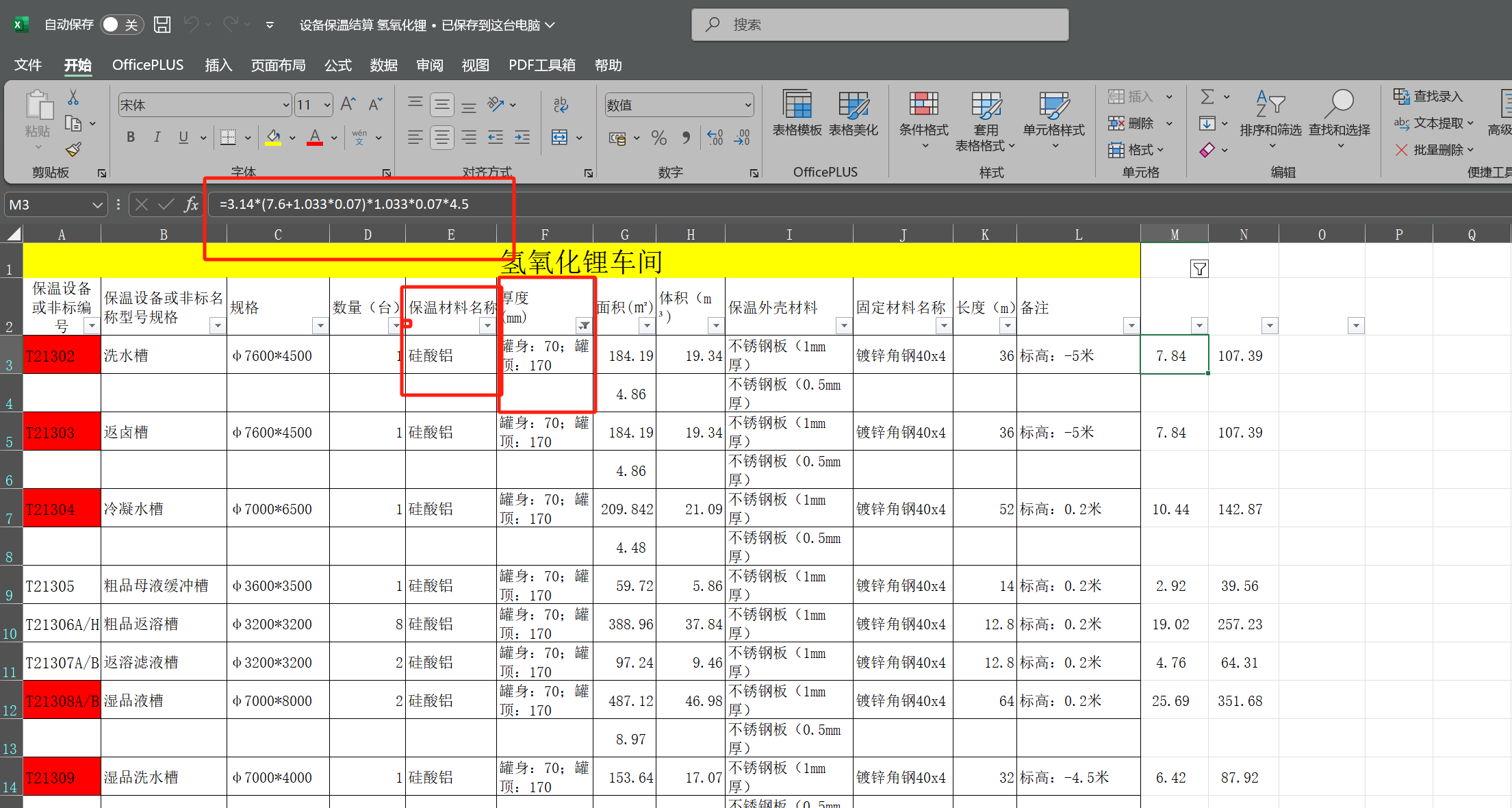Click Accounting currency format icon
Viewport: 1512px width, 808px height.
pyautogui.click(x=617, y=138)
